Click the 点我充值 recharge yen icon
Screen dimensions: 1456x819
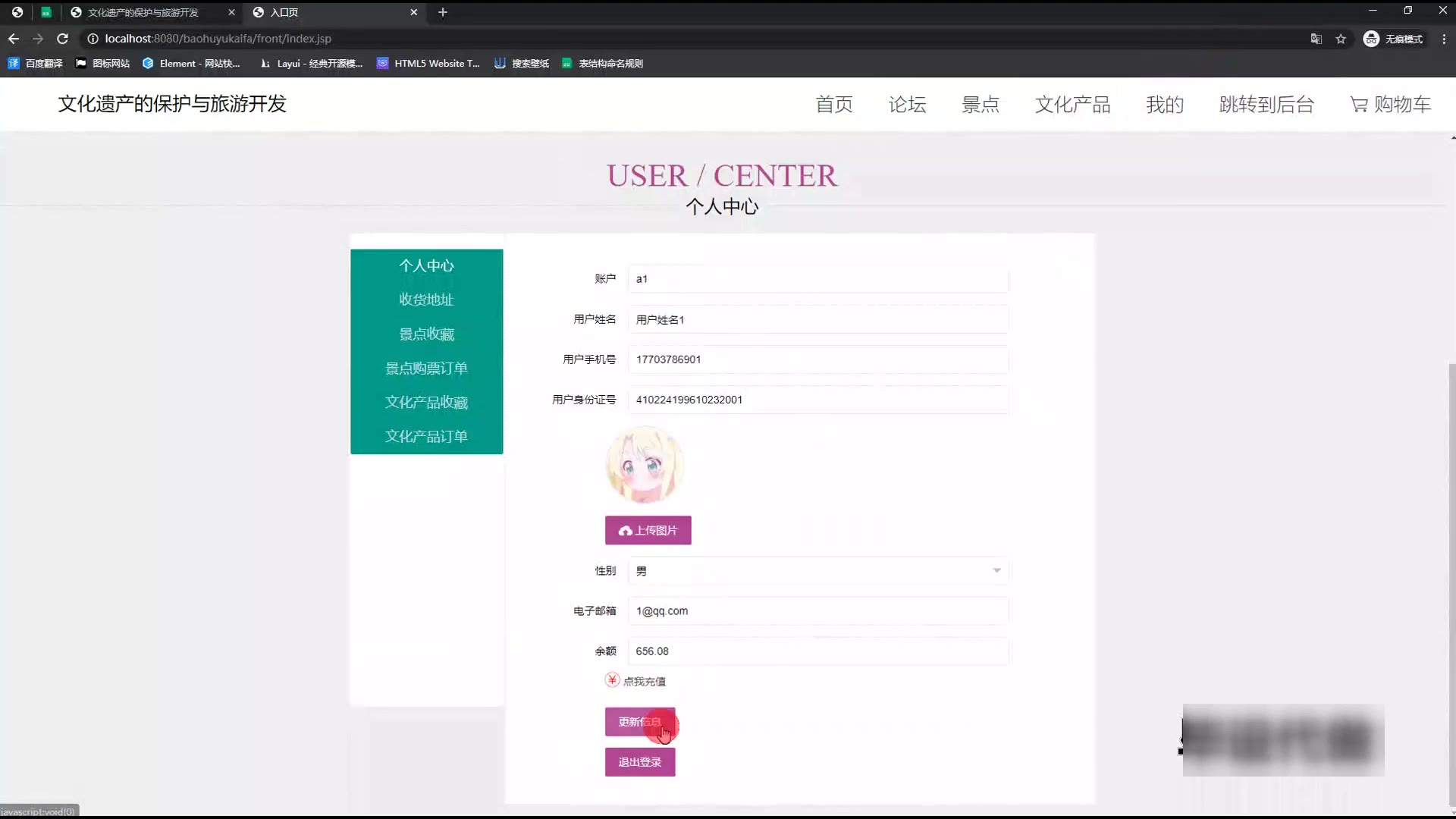612,680
